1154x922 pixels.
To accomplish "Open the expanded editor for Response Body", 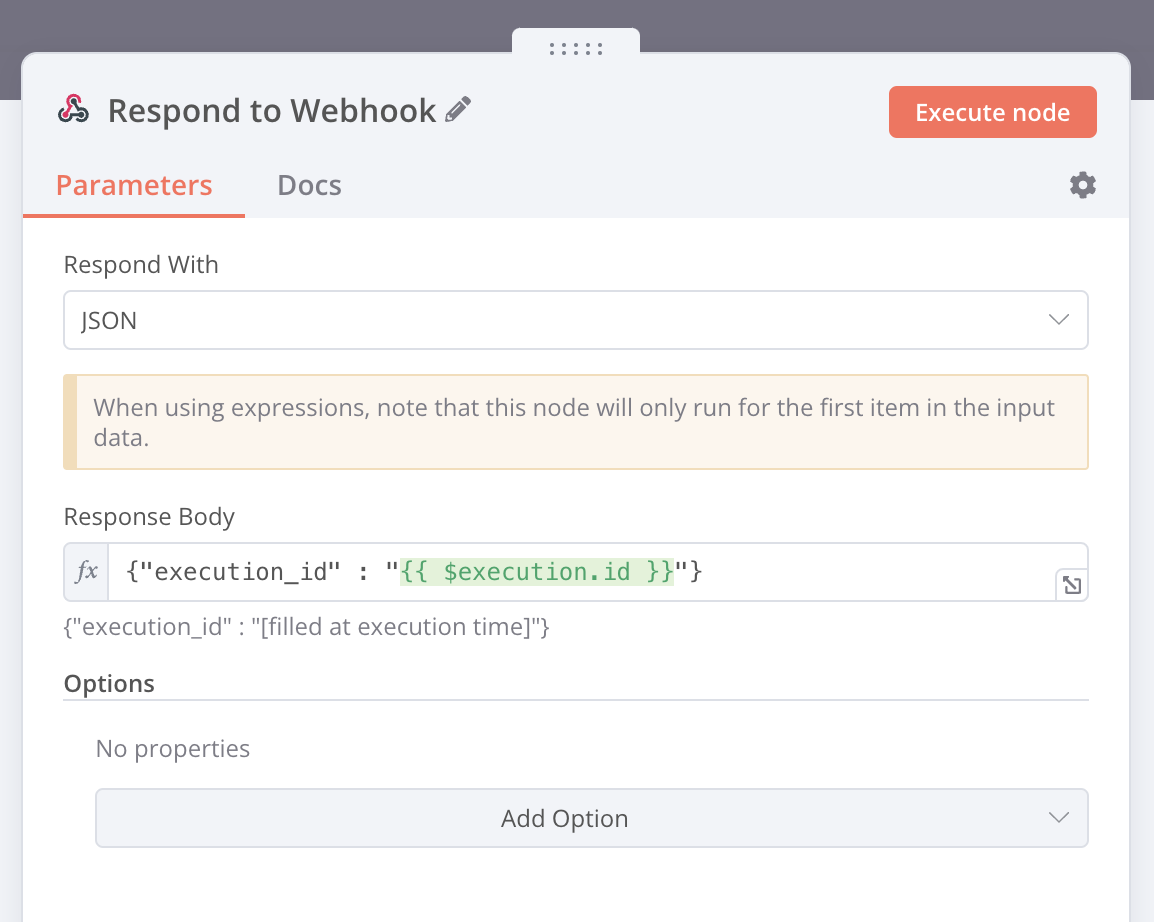I will tap(1071, 586).
